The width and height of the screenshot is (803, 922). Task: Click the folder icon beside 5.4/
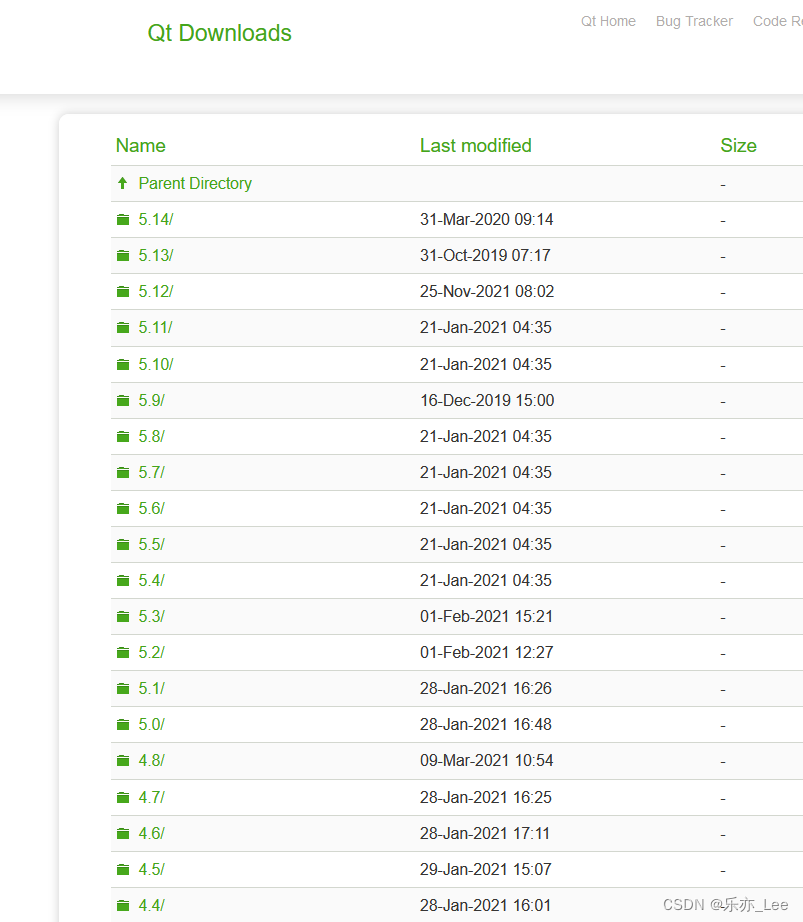tap(123, 580)
